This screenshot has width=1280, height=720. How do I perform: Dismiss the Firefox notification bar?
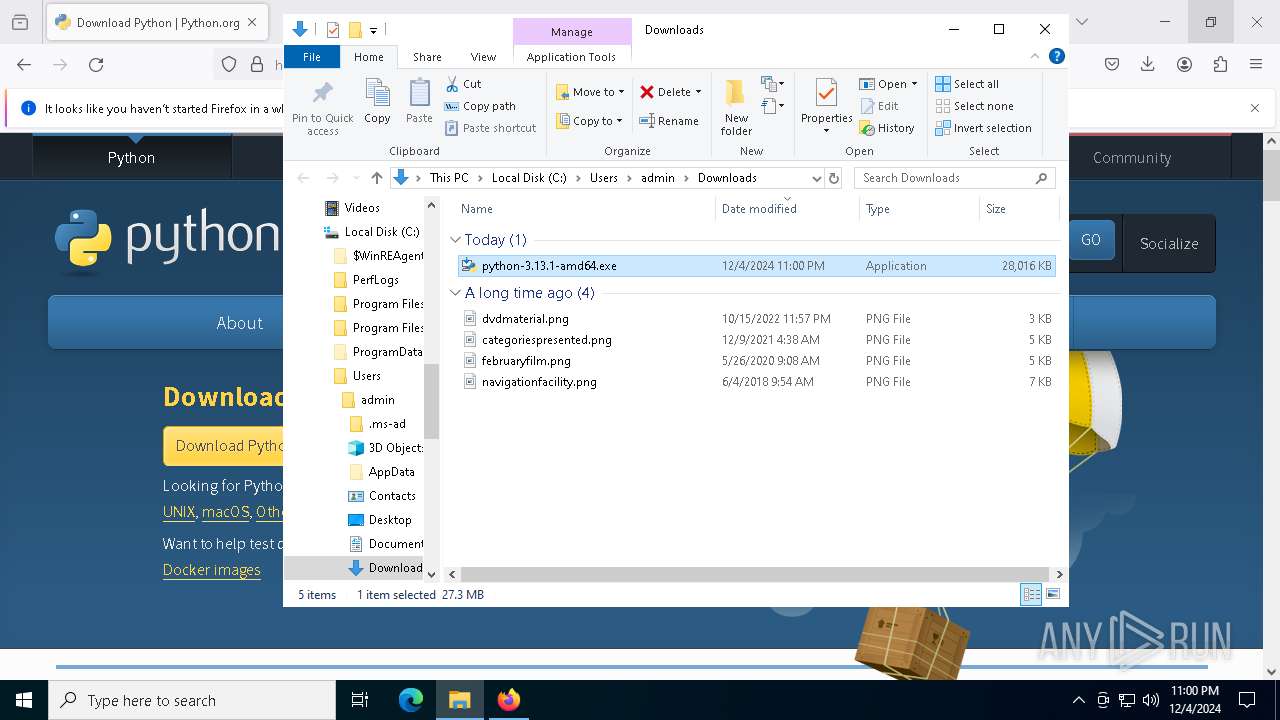[x=1255, y=108]
